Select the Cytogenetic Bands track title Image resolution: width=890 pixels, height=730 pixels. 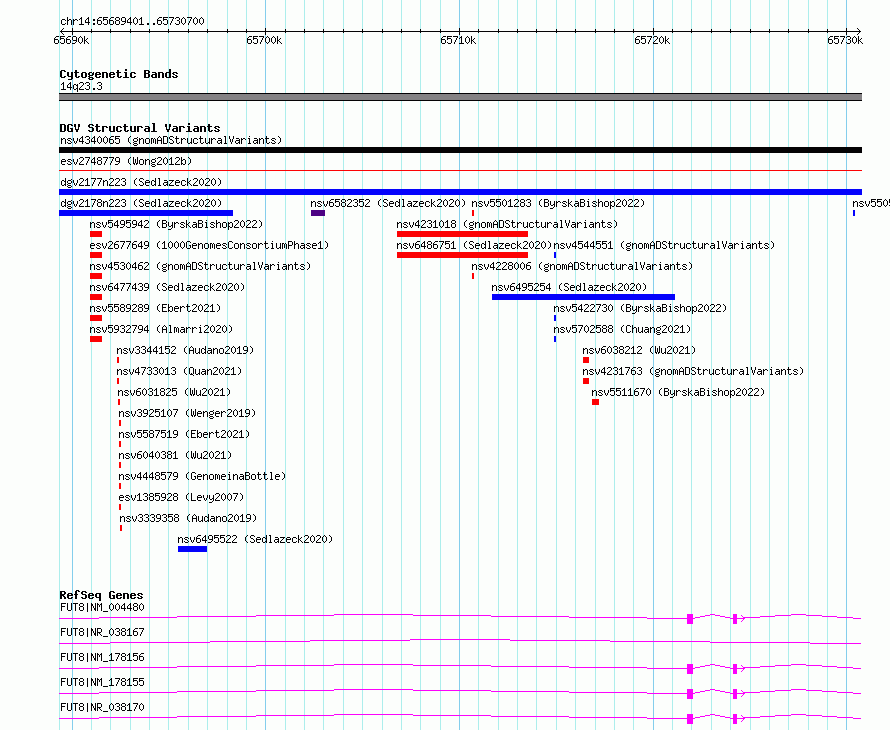pos(119,74)
